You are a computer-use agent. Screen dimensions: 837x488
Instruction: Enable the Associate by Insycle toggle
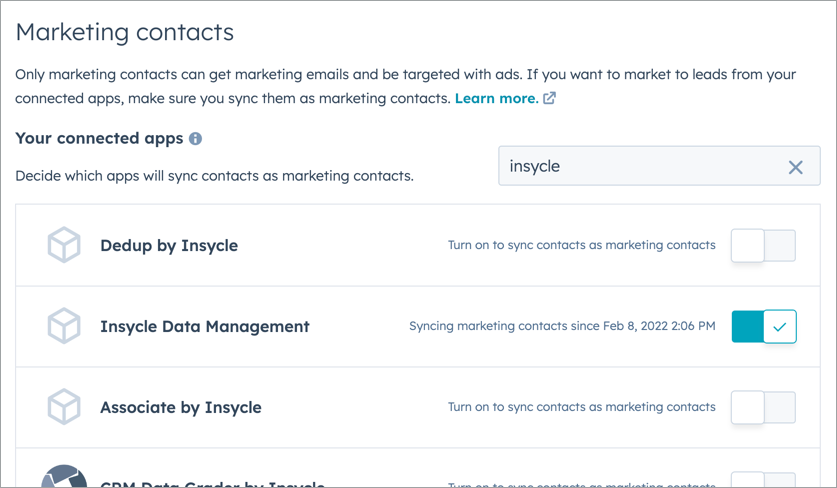pyautogui.click(x=763, y=407)
